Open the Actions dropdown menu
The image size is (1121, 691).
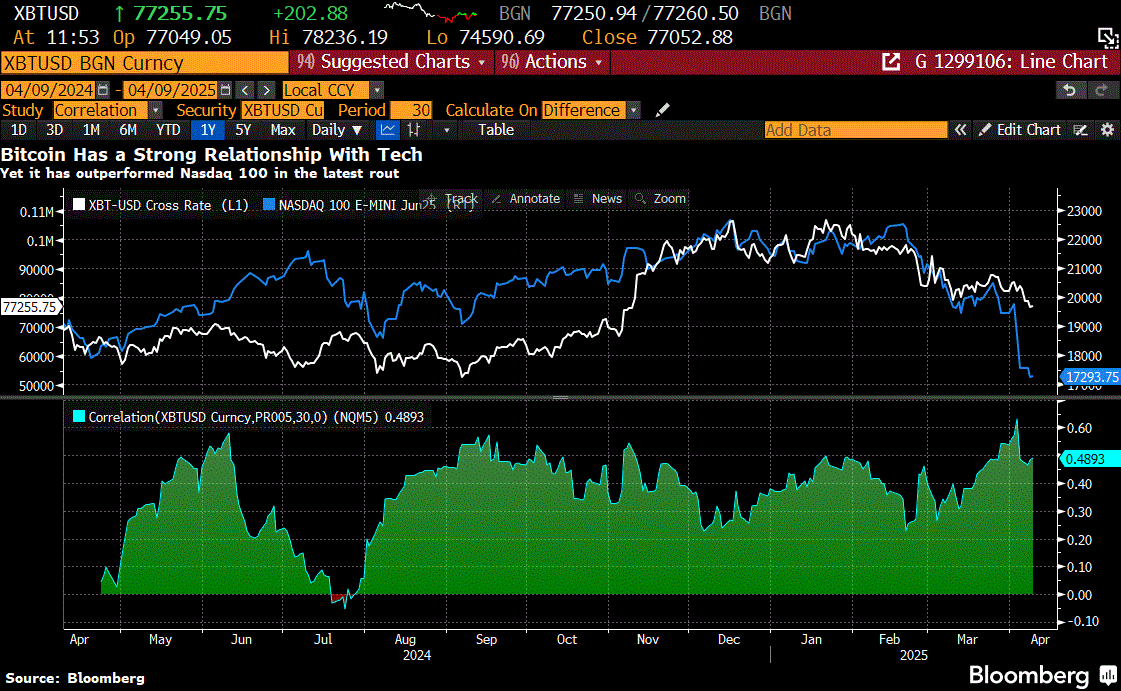551,62
